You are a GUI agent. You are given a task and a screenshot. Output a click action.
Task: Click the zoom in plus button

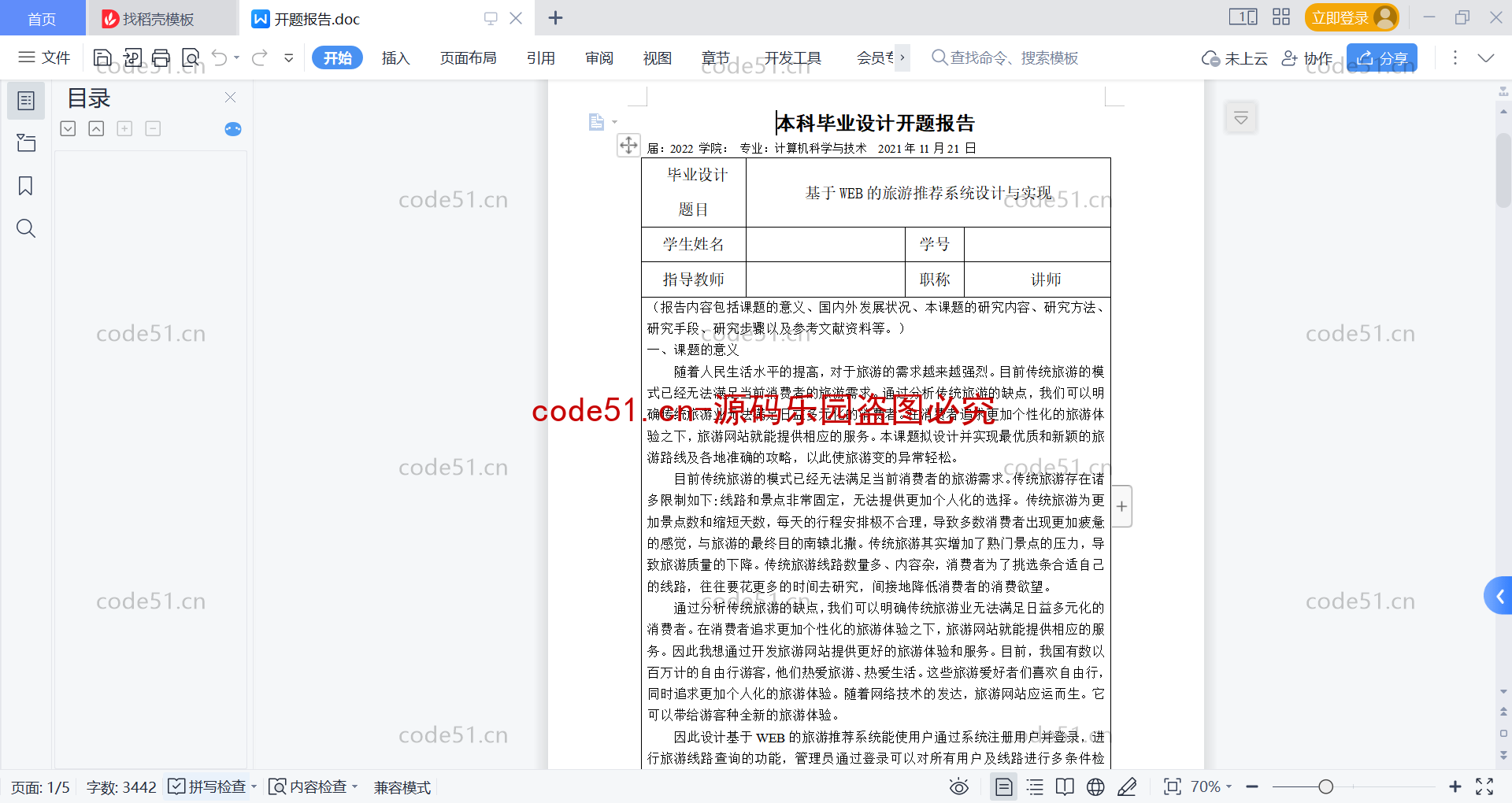(x=1455, y=786)
